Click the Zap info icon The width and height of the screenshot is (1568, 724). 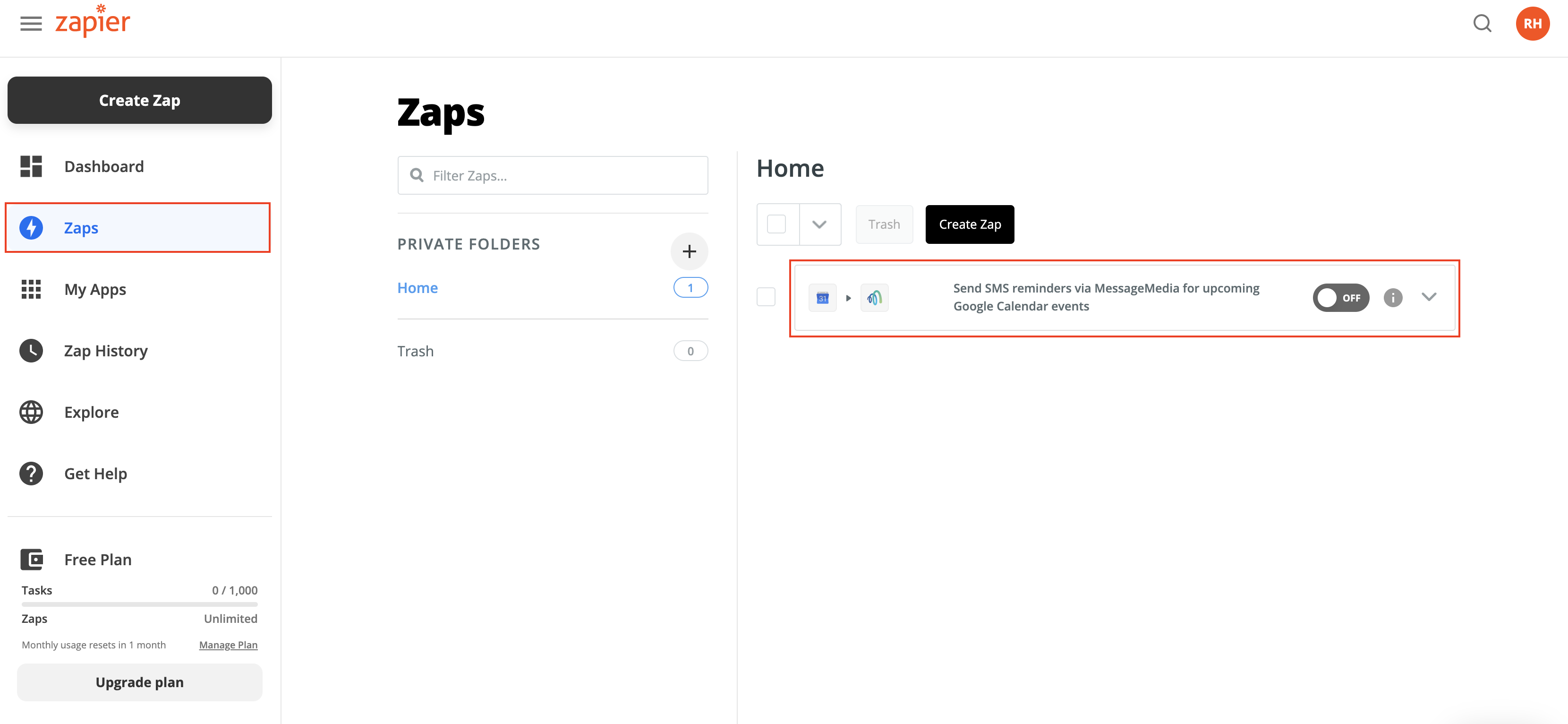point(1393,298)
